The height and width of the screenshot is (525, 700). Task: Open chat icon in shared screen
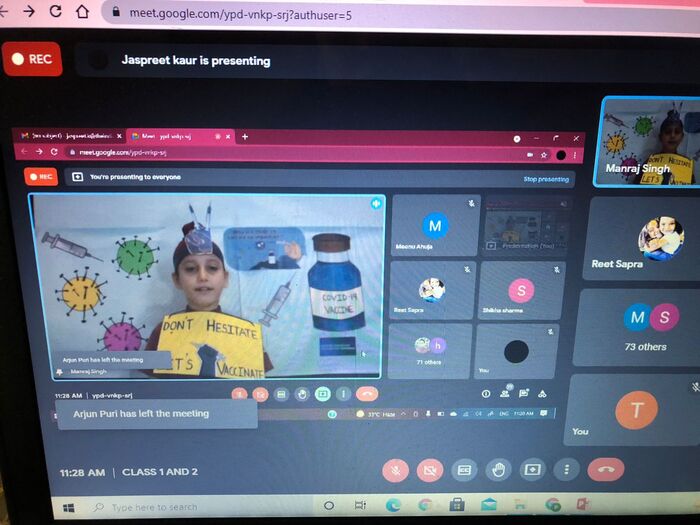pos(524,393)
